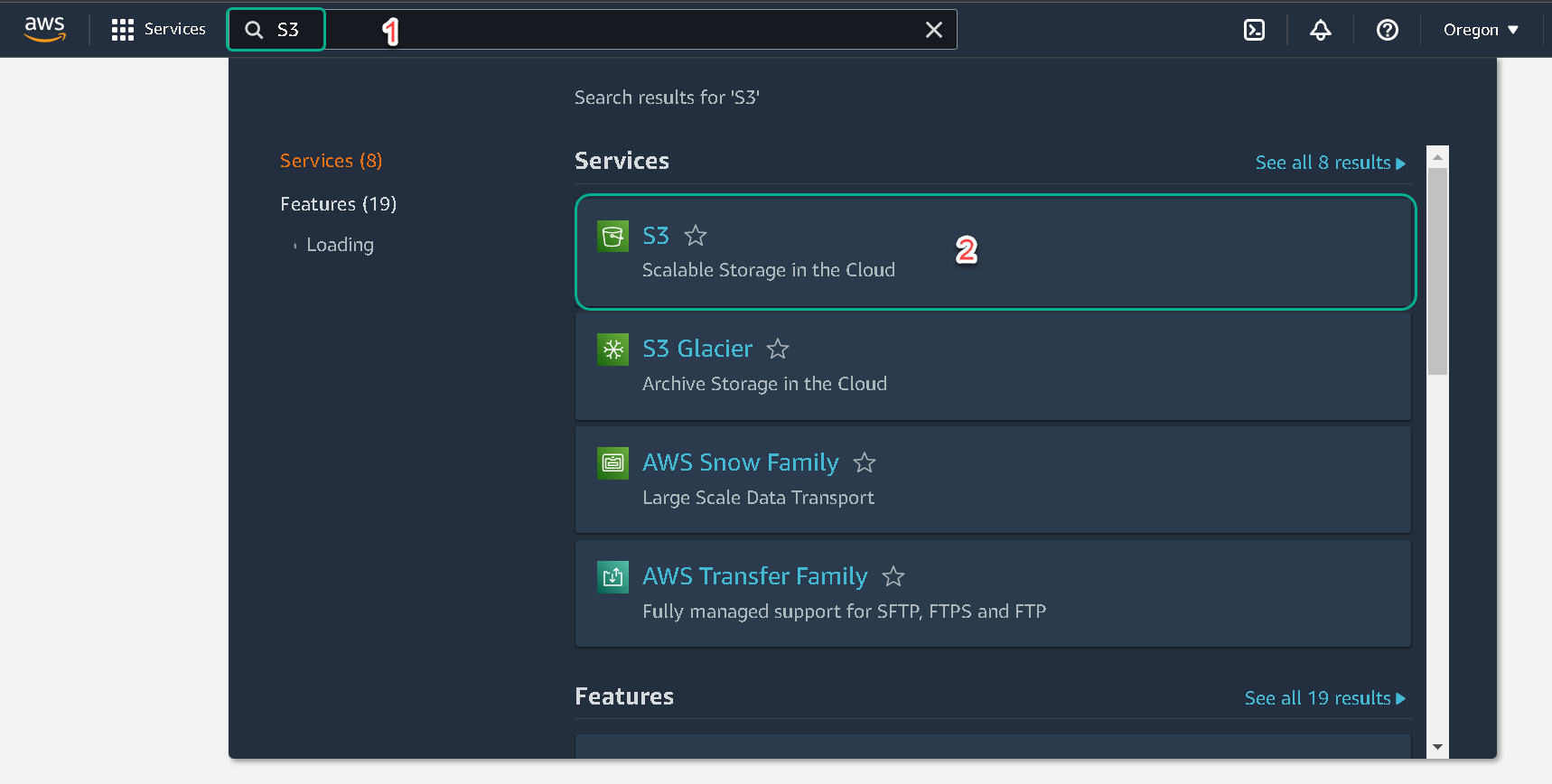This screenshot has width=1552, height=784.
Task: Click the S3 bucket service icon
Action: (x=613, y=237)
